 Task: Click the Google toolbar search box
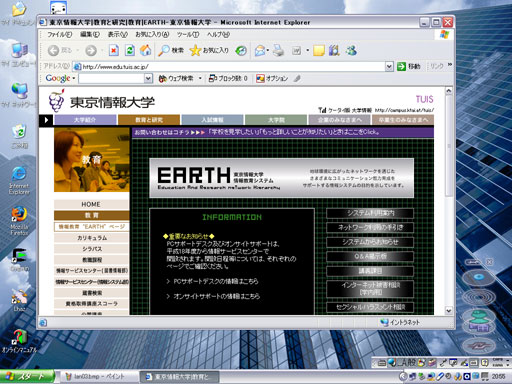112,78
